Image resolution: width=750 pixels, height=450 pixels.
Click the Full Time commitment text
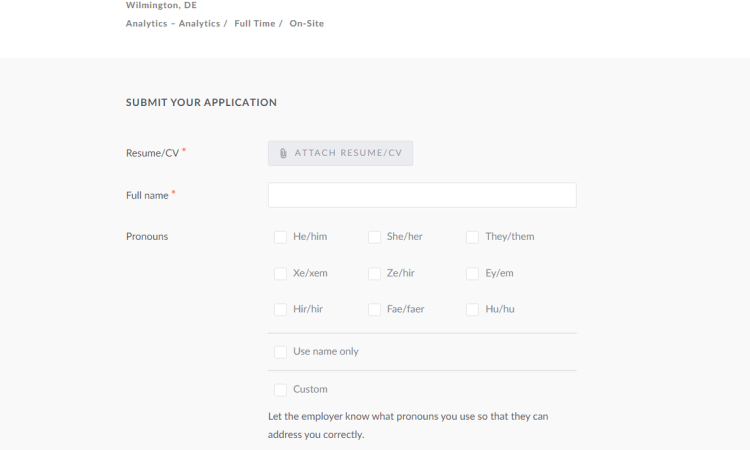pyautogui.click(x=255, y=23)
